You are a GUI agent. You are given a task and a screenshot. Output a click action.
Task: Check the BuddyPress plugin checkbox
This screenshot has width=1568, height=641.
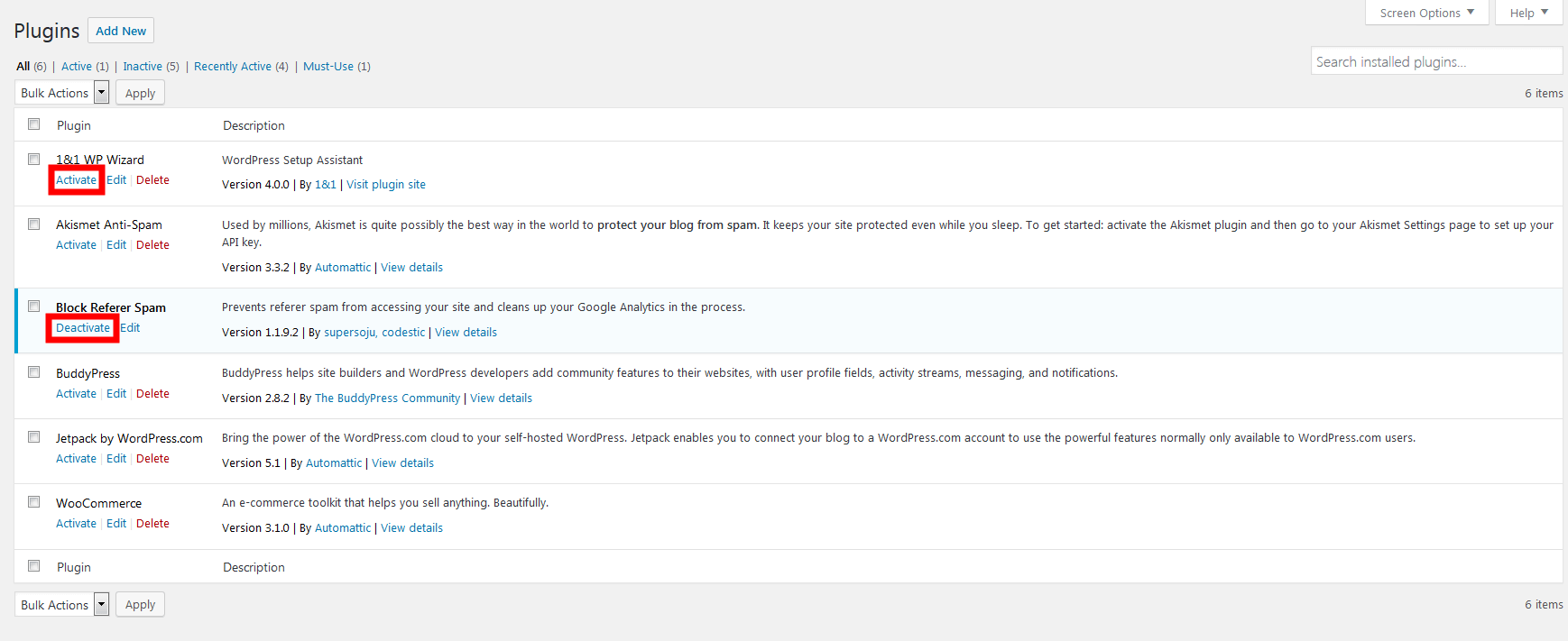(34, 371)
